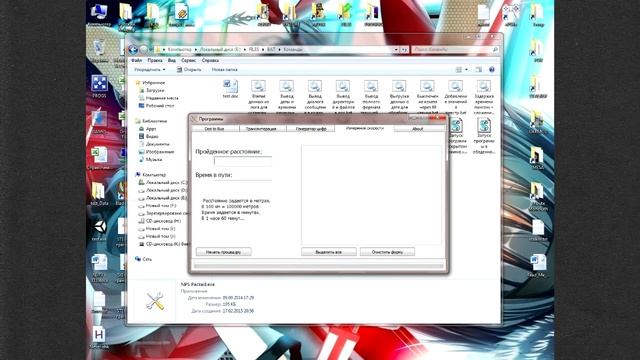Open Вид menu in Explorer
The height and width of the screenshot is (360, 640).
172,60
